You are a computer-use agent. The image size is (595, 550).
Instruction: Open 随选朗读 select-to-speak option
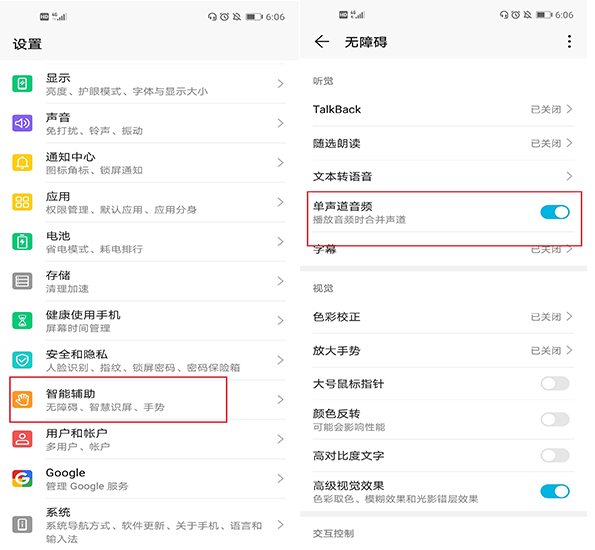[x=443, y=143]
